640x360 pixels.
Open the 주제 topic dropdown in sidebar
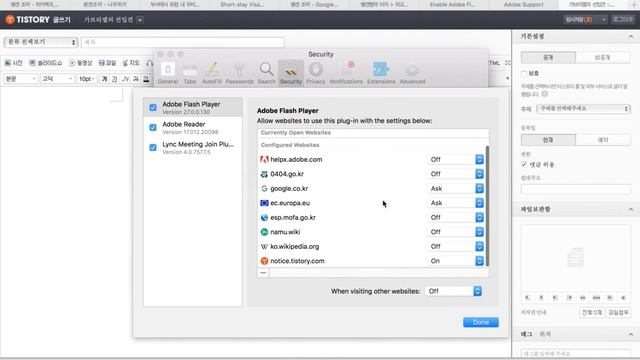pos(583,109)
